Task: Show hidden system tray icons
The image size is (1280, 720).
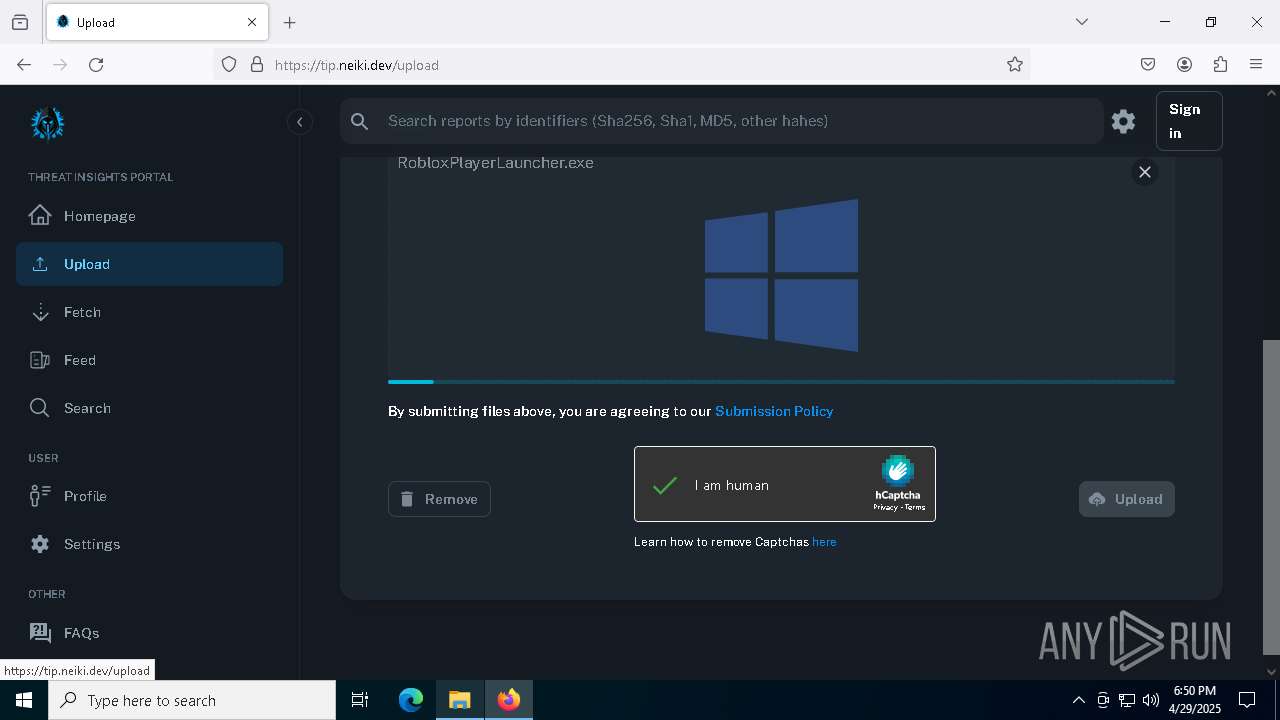Action: (x=1078, y=700)
